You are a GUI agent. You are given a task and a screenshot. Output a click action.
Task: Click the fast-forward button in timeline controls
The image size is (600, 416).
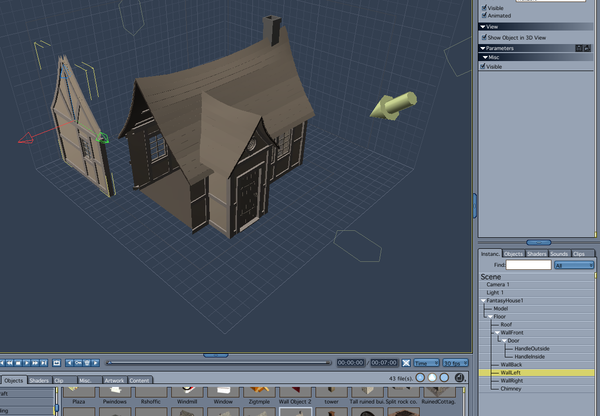(35, 363)
